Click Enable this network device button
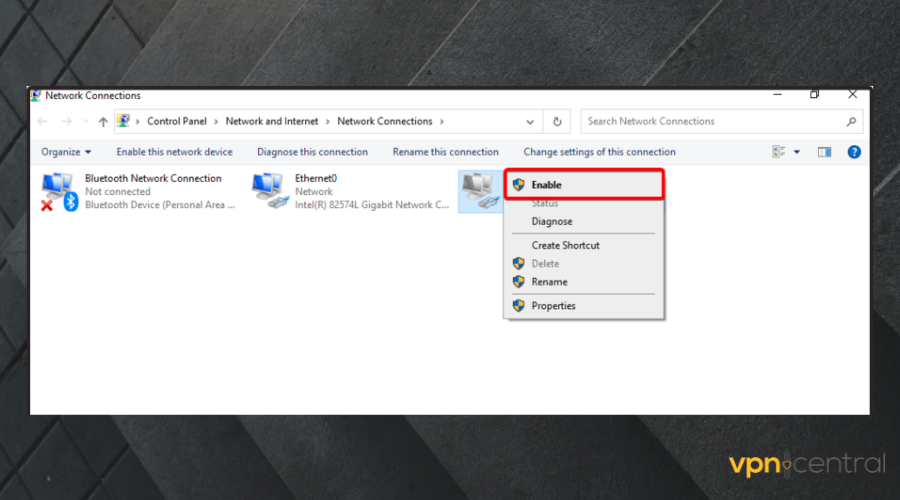Screen dimensions: 900x500 coord(174,152)
